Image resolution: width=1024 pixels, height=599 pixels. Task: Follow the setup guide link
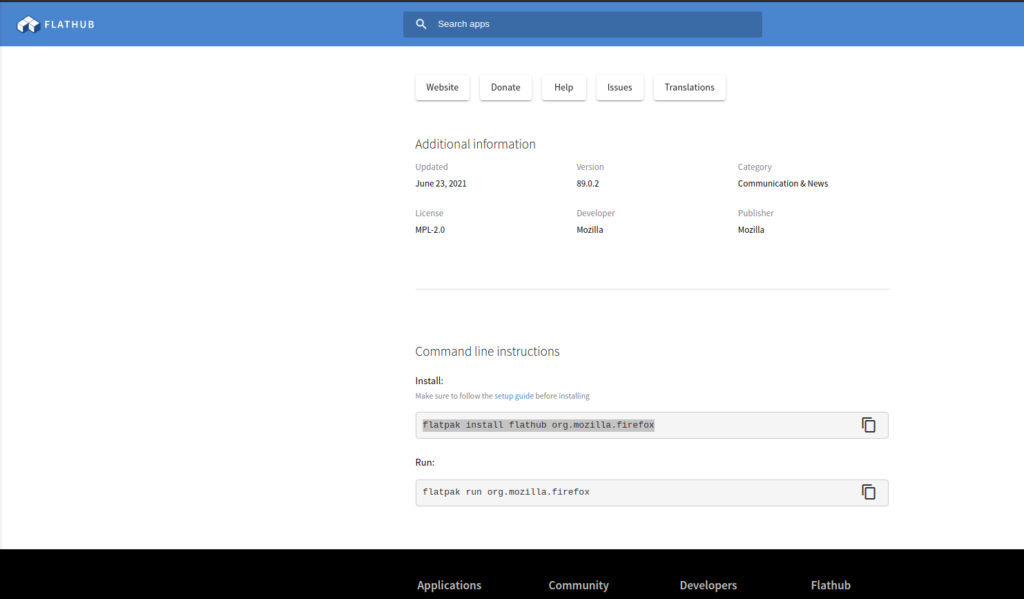tap(513, 396)
